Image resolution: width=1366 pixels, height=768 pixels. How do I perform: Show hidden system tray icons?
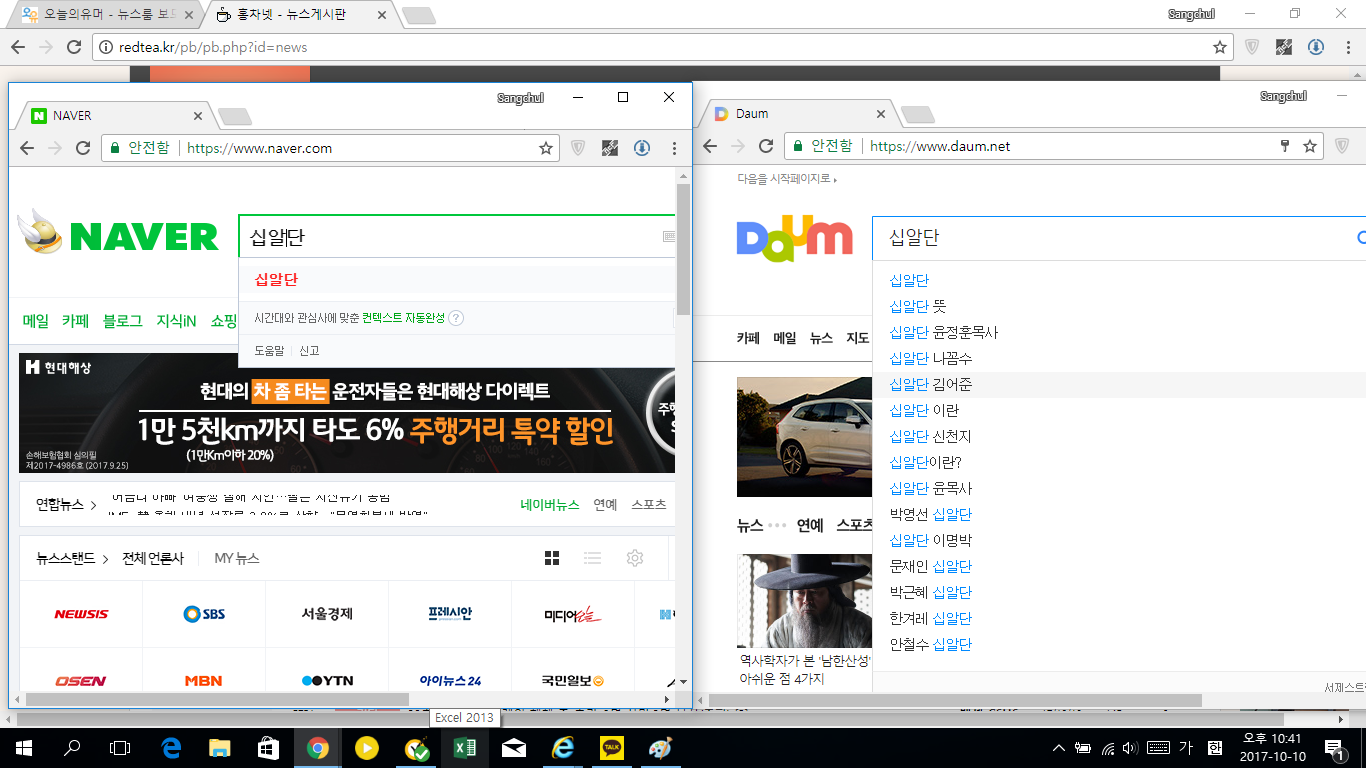[x=1059, y=748]
